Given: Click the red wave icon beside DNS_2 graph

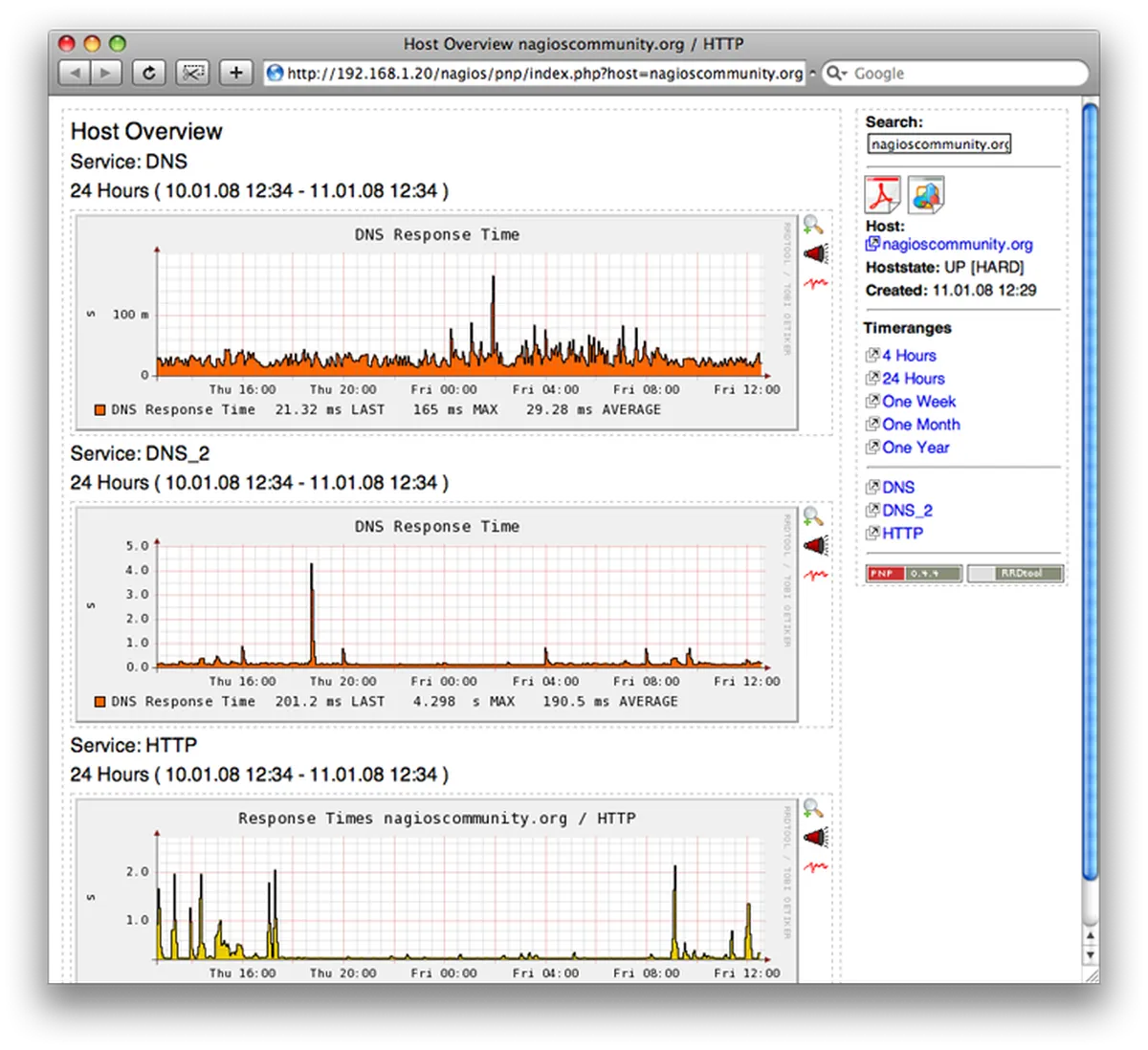Looking at the screenshot, I should [x=815, y=575].
